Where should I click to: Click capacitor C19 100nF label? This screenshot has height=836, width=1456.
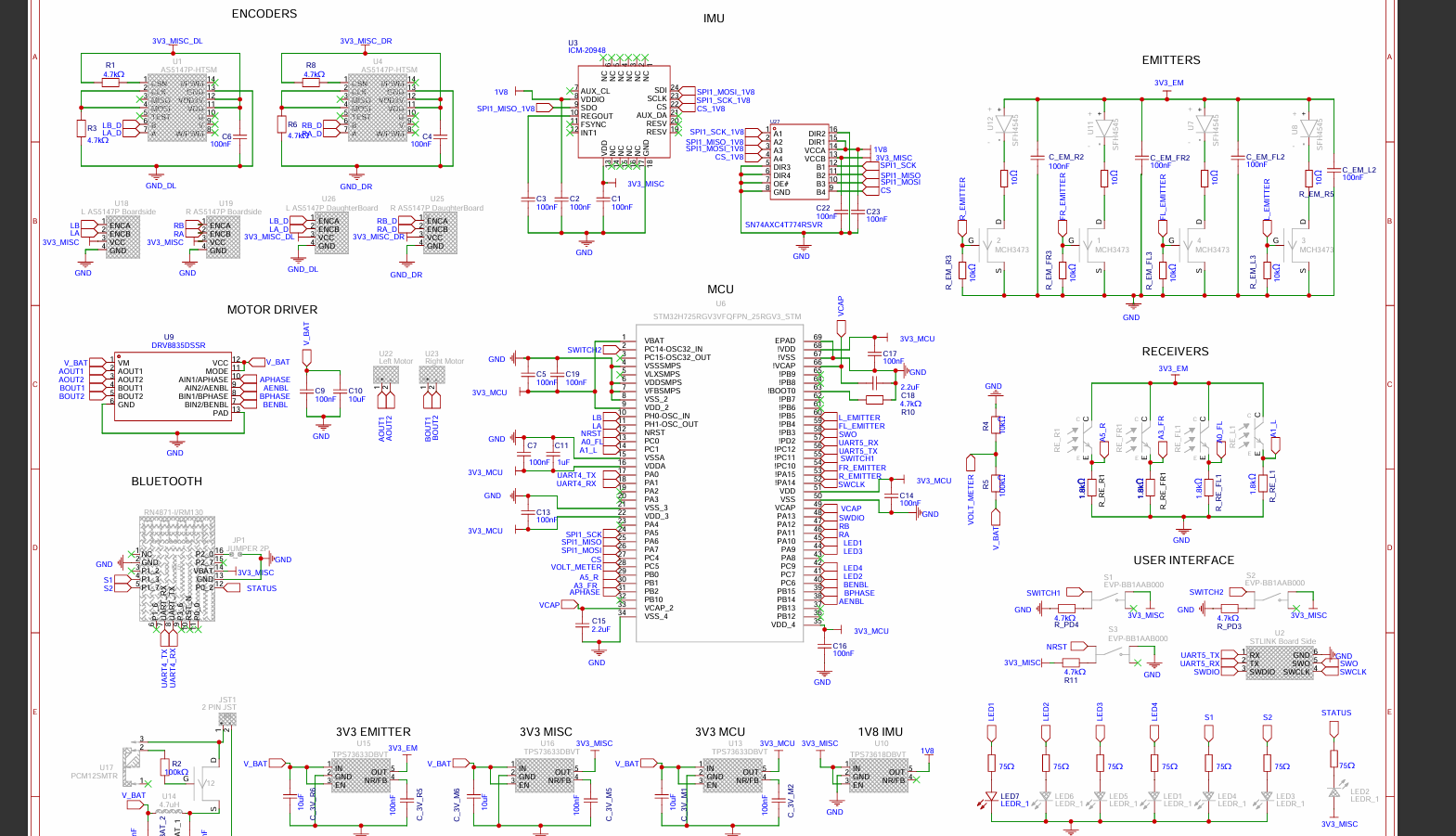575,379
